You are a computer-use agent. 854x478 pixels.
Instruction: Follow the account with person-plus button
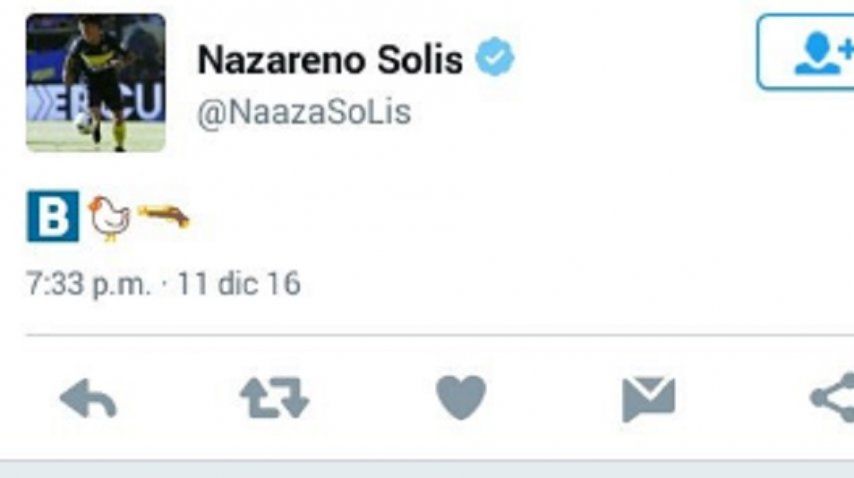(x=806, y=52)
